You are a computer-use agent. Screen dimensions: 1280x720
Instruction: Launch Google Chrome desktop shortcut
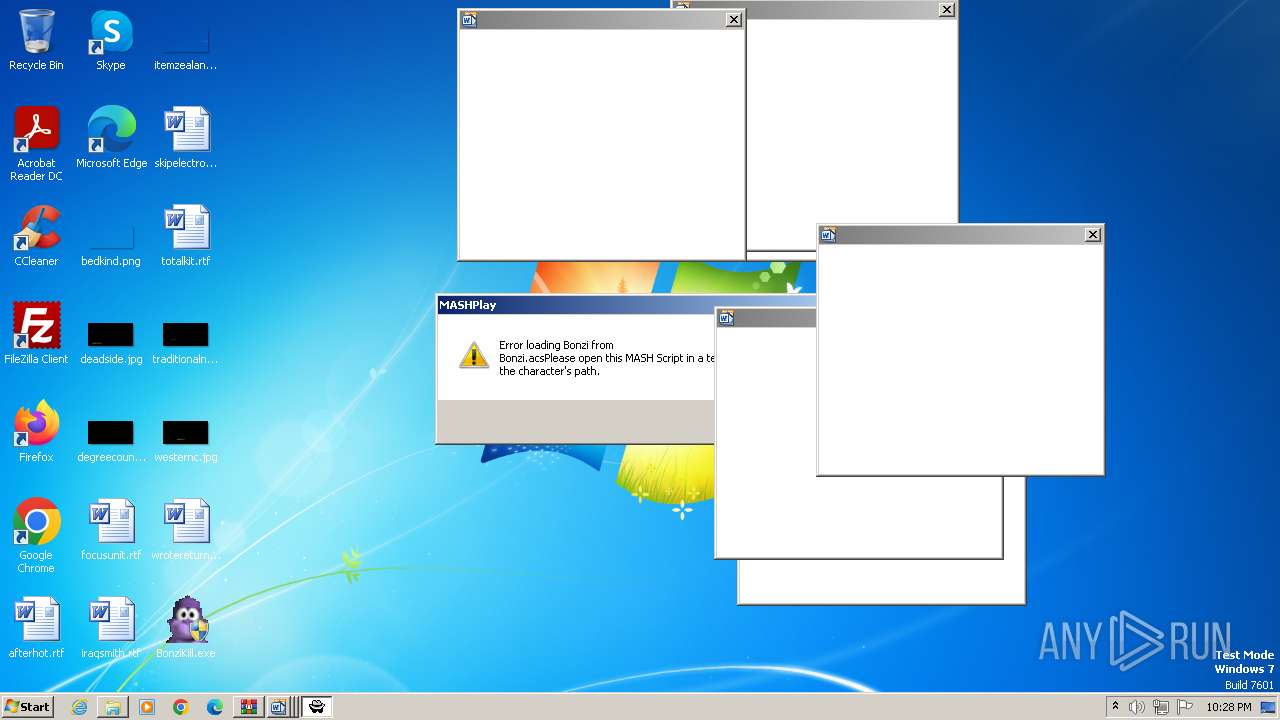(36, 536)
